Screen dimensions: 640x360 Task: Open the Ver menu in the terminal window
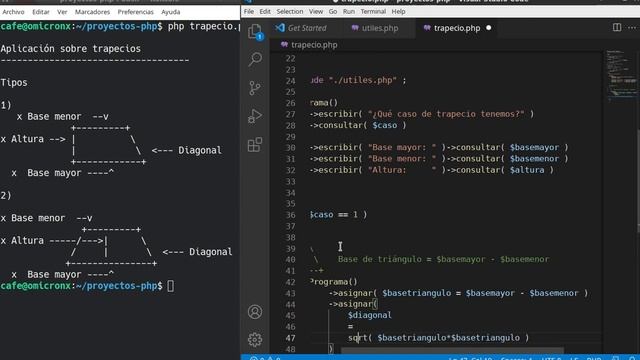[62, 12]
